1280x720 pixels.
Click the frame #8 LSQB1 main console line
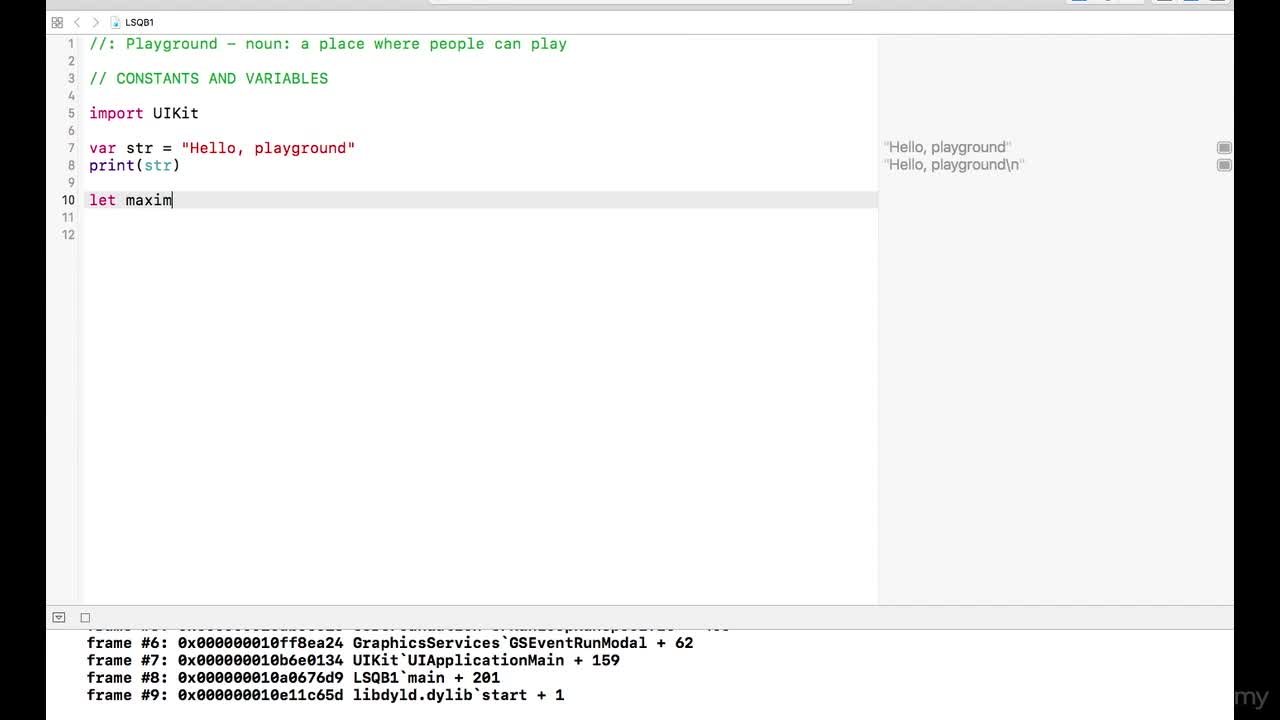293,678
